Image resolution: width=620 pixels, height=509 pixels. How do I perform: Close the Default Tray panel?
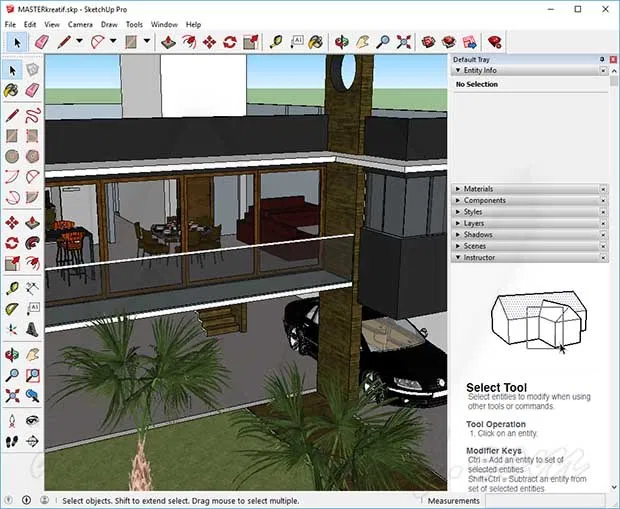[613, 59]
